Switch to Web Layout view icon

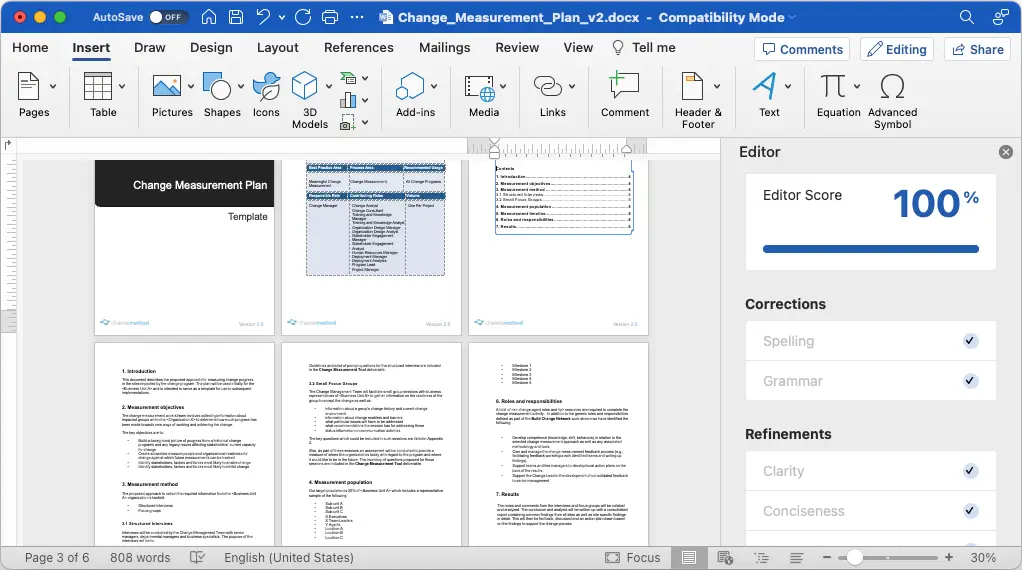[x=725, y=558]
